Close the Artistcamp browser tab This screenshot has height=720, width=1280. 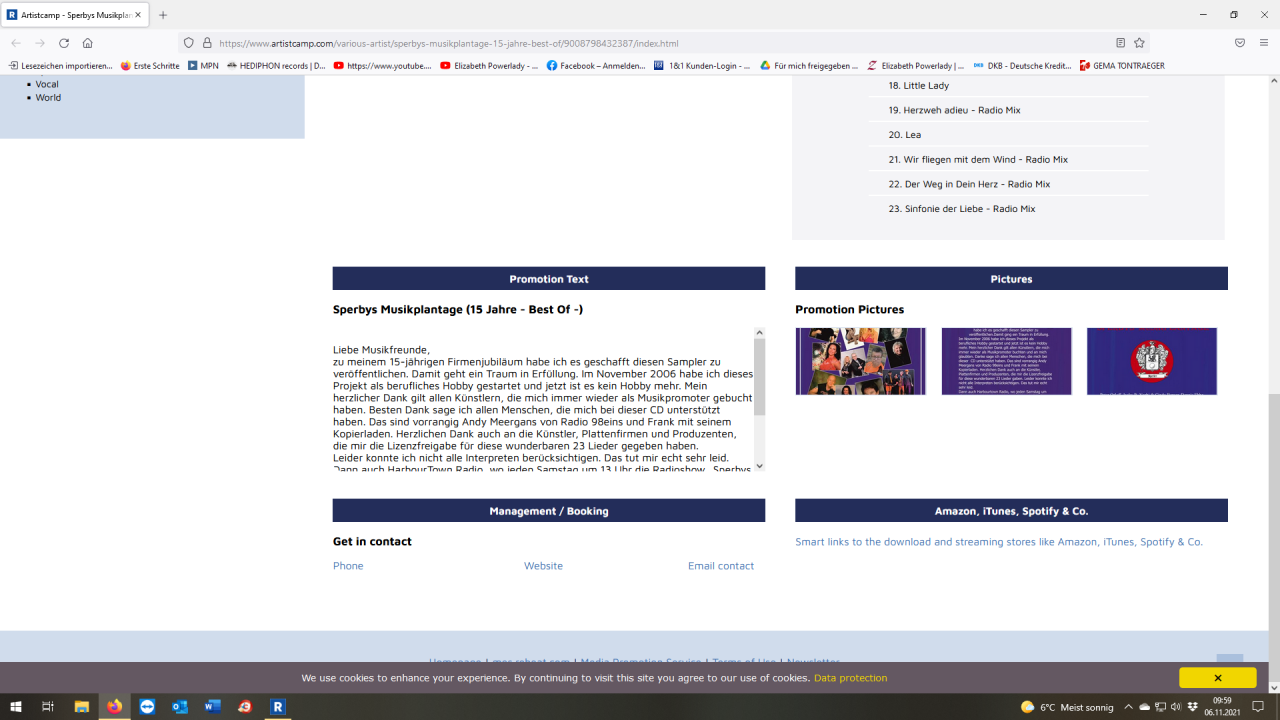[x=138, y=15]
